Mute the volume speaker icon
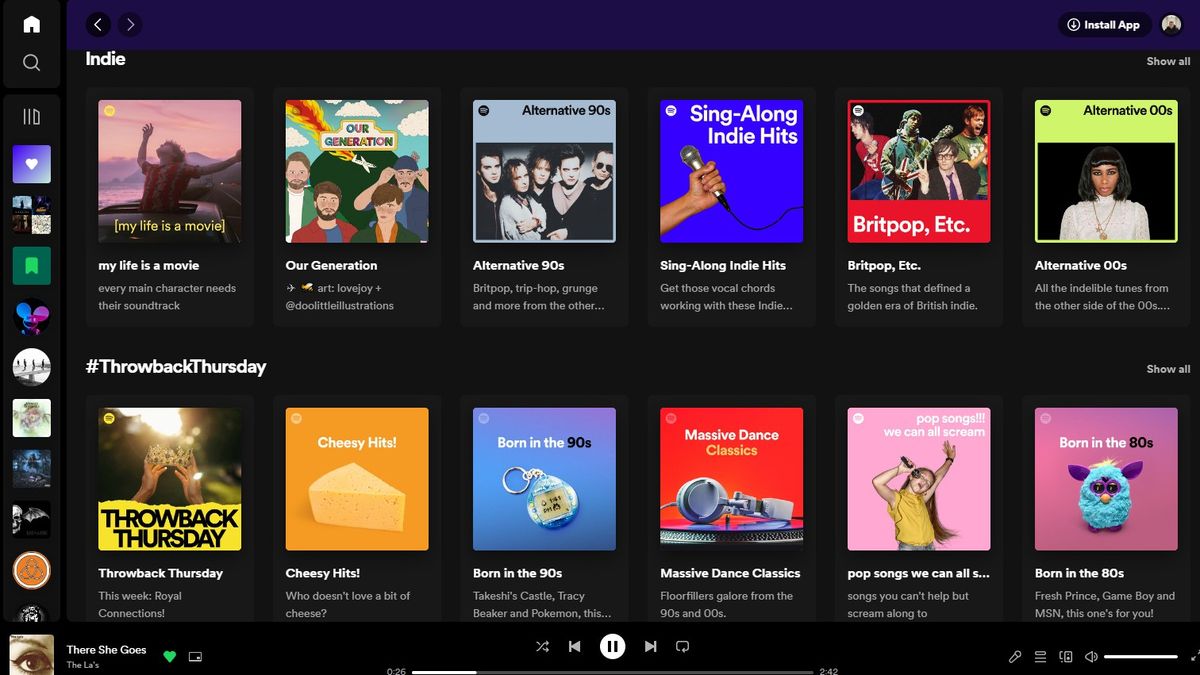The image size is (1200, 675). point(1091,657)
